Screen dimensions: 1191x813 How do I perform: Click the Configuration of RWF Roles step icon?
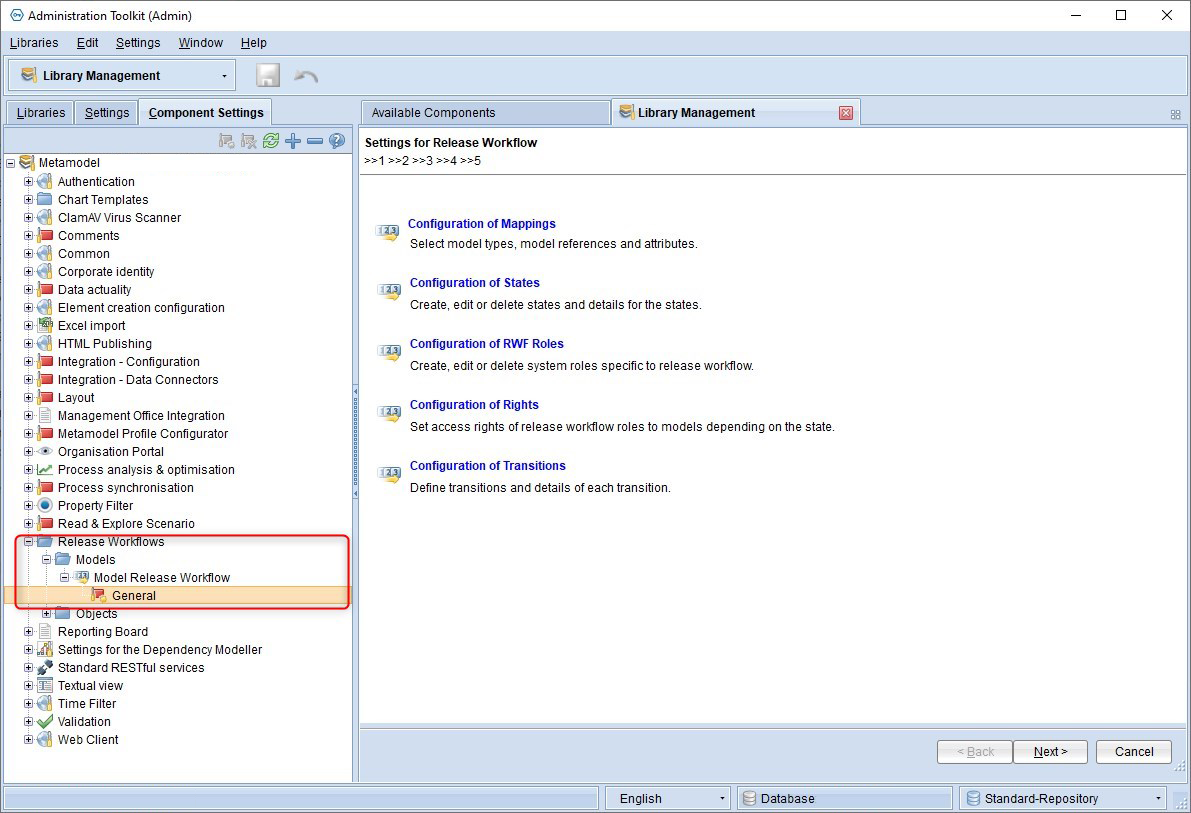pos(389,352)
